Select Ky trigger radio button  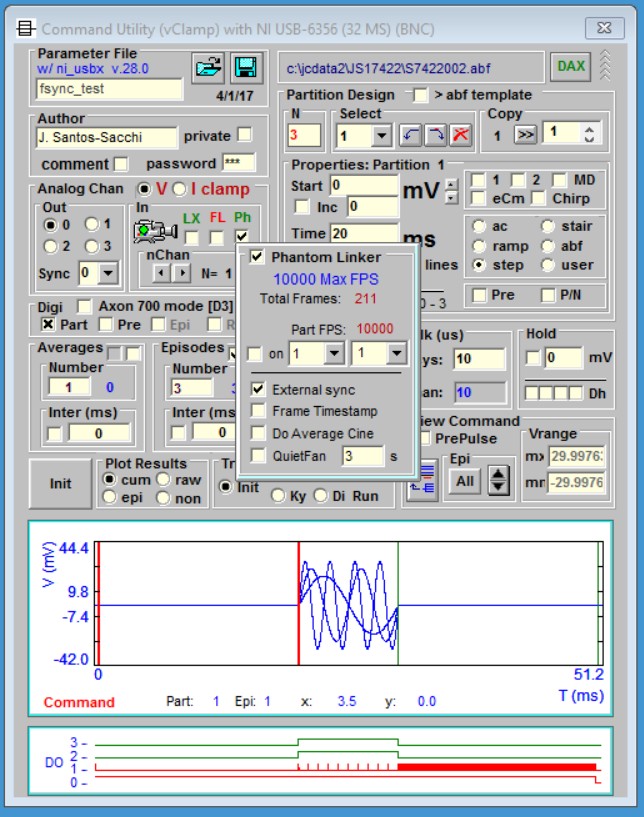point(278,496)
